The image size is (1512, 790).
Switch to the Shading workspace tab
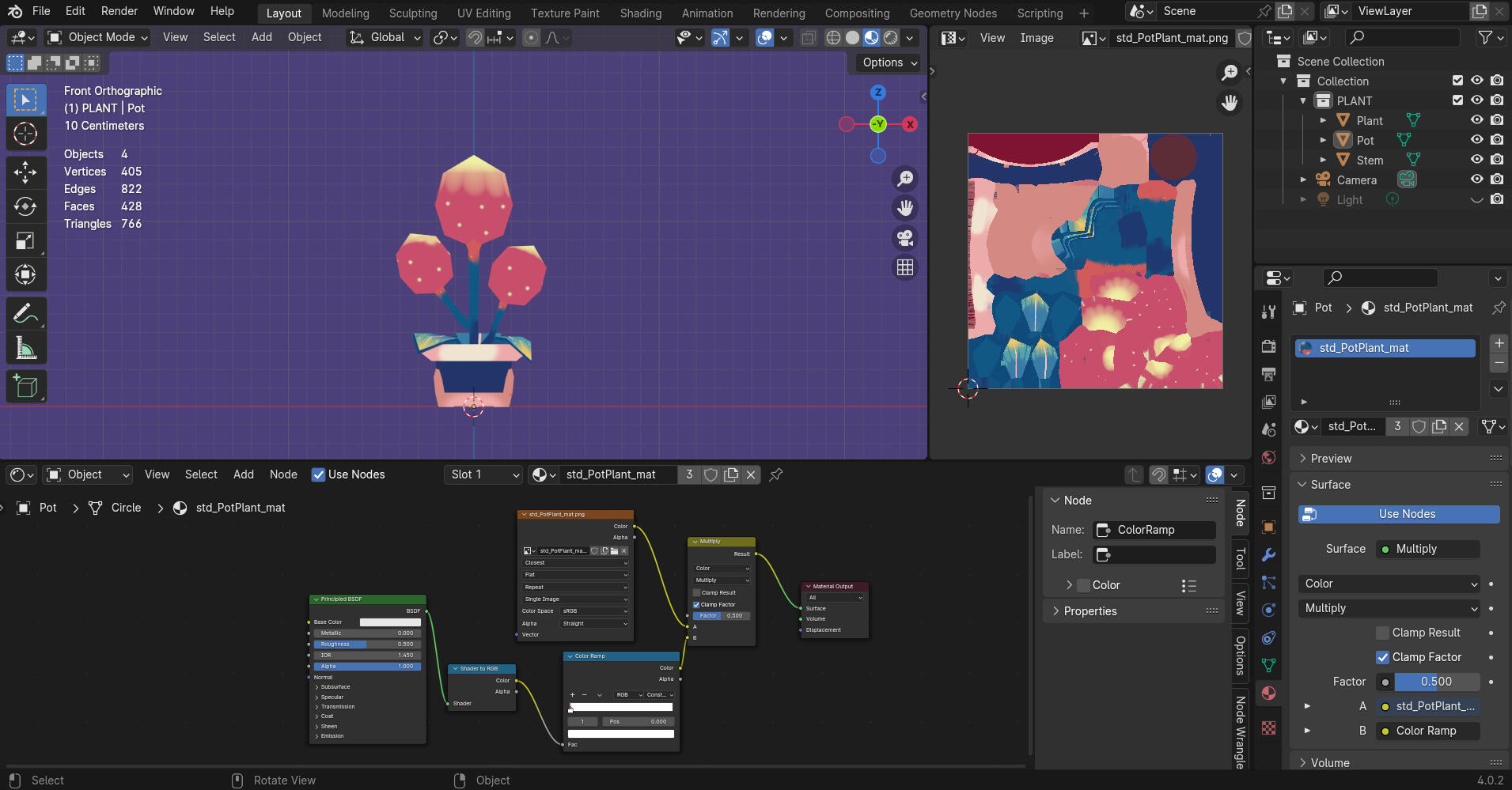(640, 13)
